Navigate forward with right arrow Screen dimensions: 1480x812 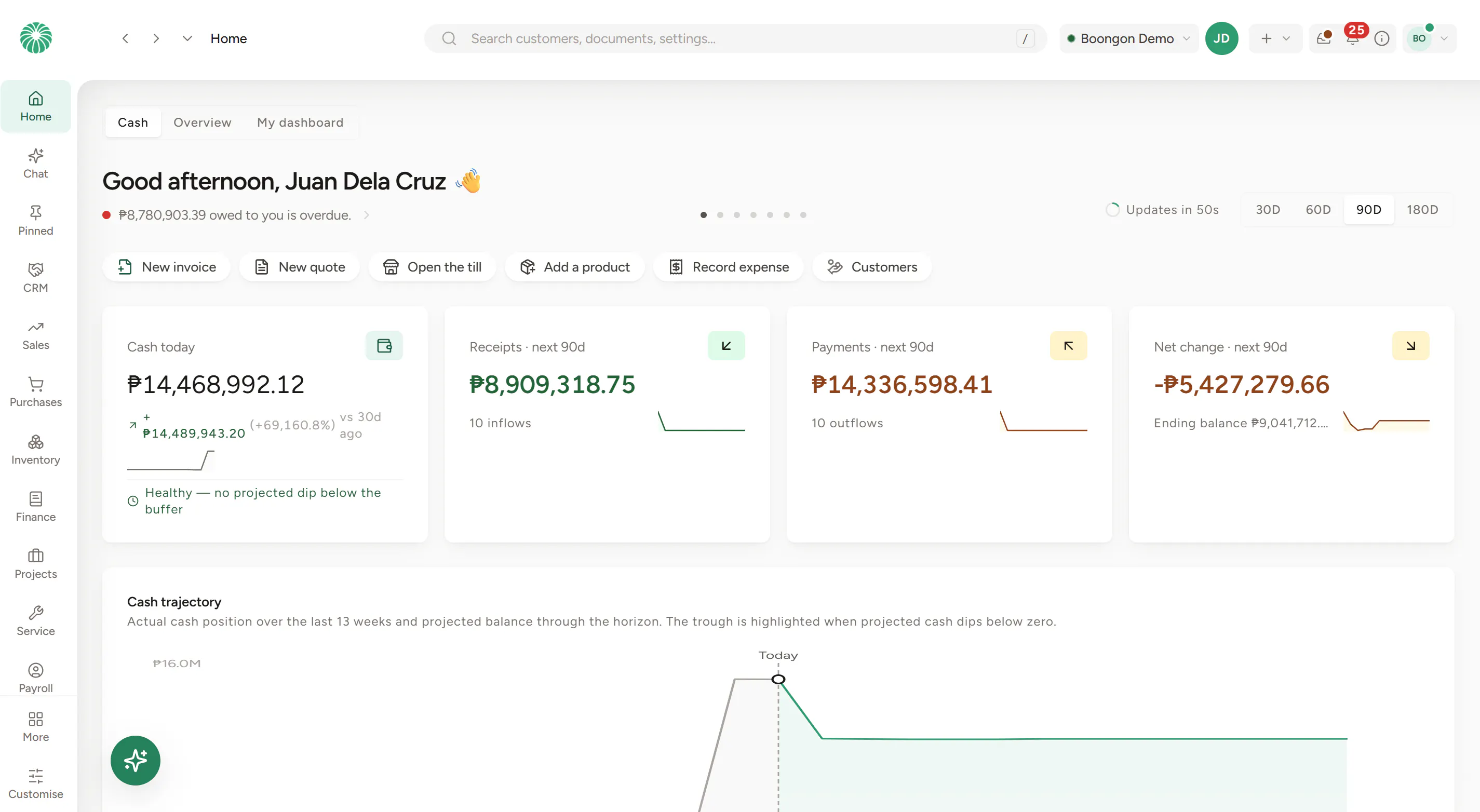pyautogui.click(x=156, y=38)
